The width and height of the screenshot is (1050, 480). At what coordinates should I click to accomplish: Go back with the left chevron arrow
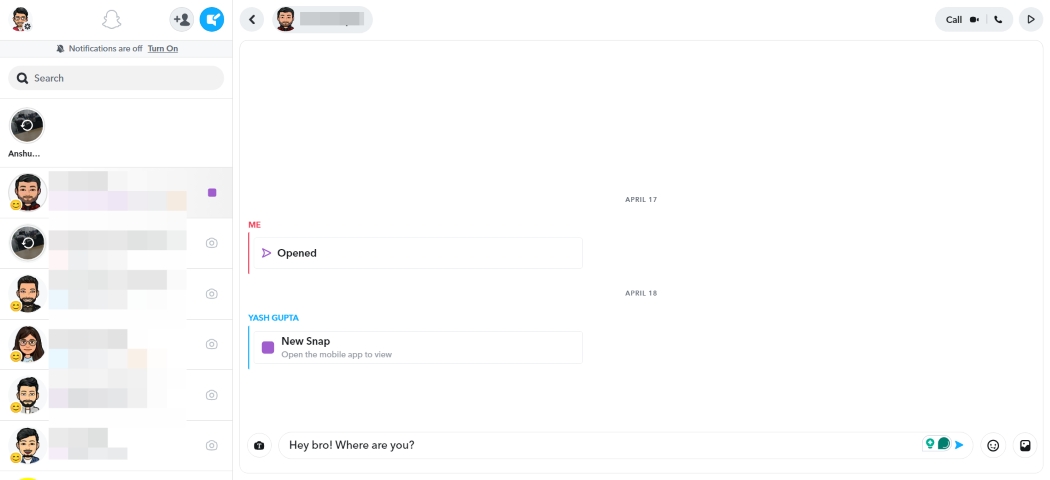click(253, 19)
